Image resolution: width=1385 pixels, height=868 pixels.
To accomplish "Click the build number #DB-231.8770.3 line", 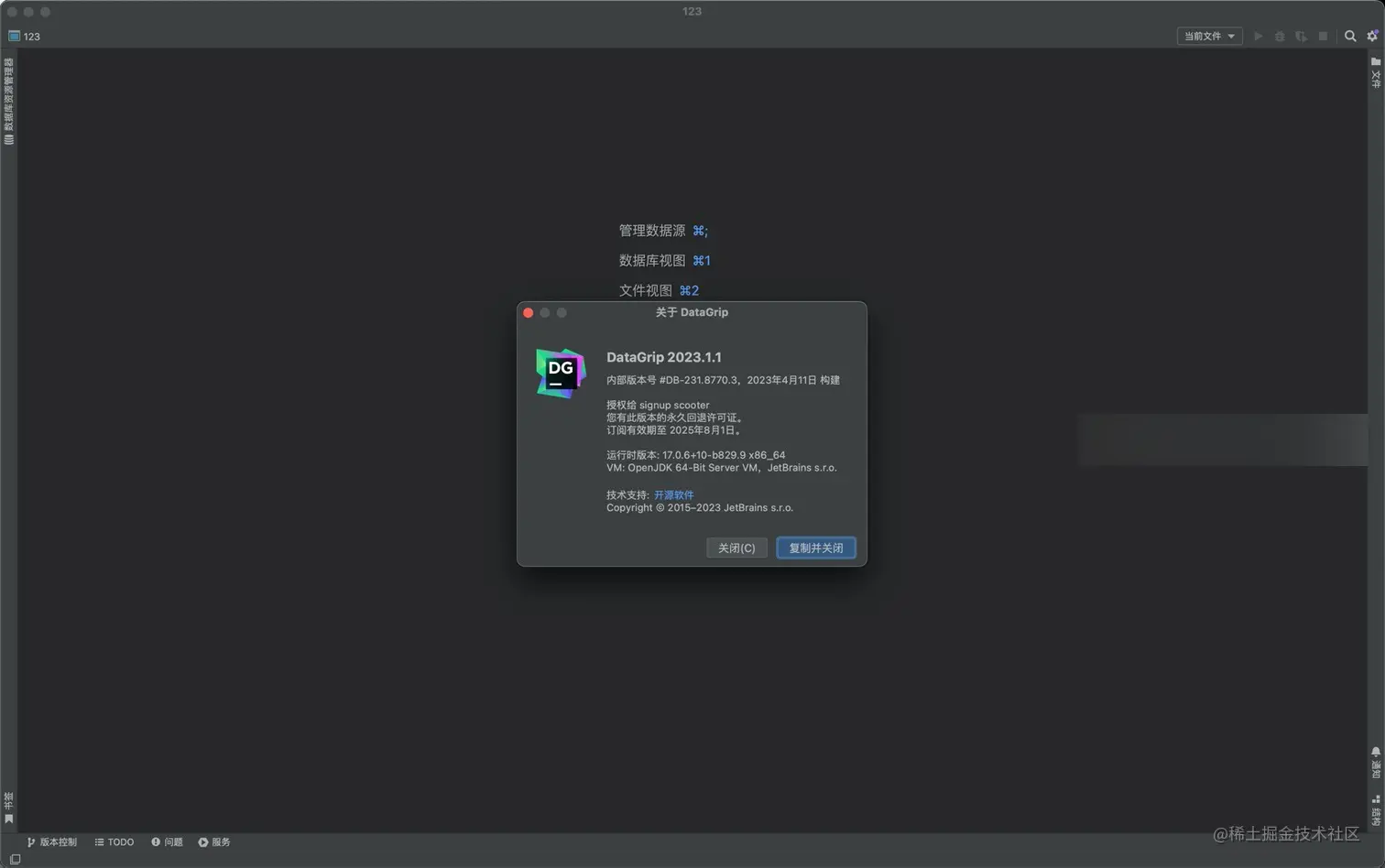I will (723, 380).
